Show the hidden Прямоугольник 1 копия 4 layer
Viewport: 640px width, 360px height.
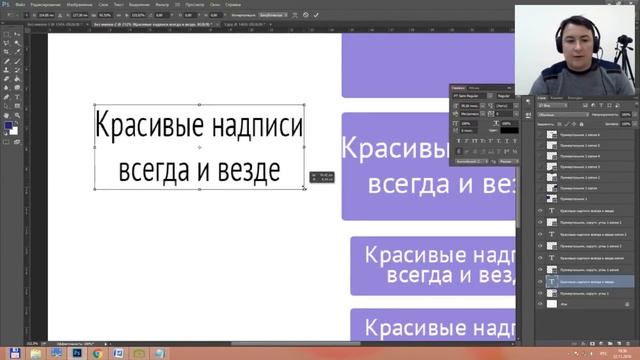540,156
